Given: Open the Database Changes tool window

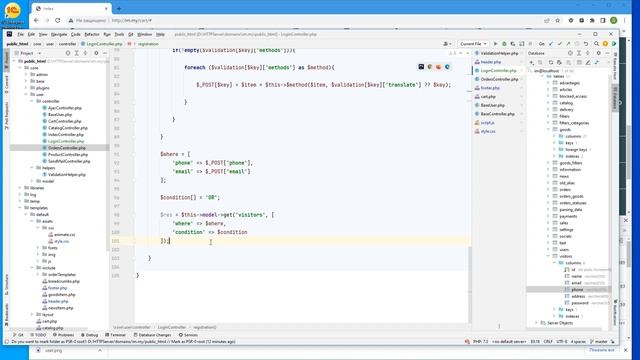Looking at the screenshot, I should [x=152, y=335].
